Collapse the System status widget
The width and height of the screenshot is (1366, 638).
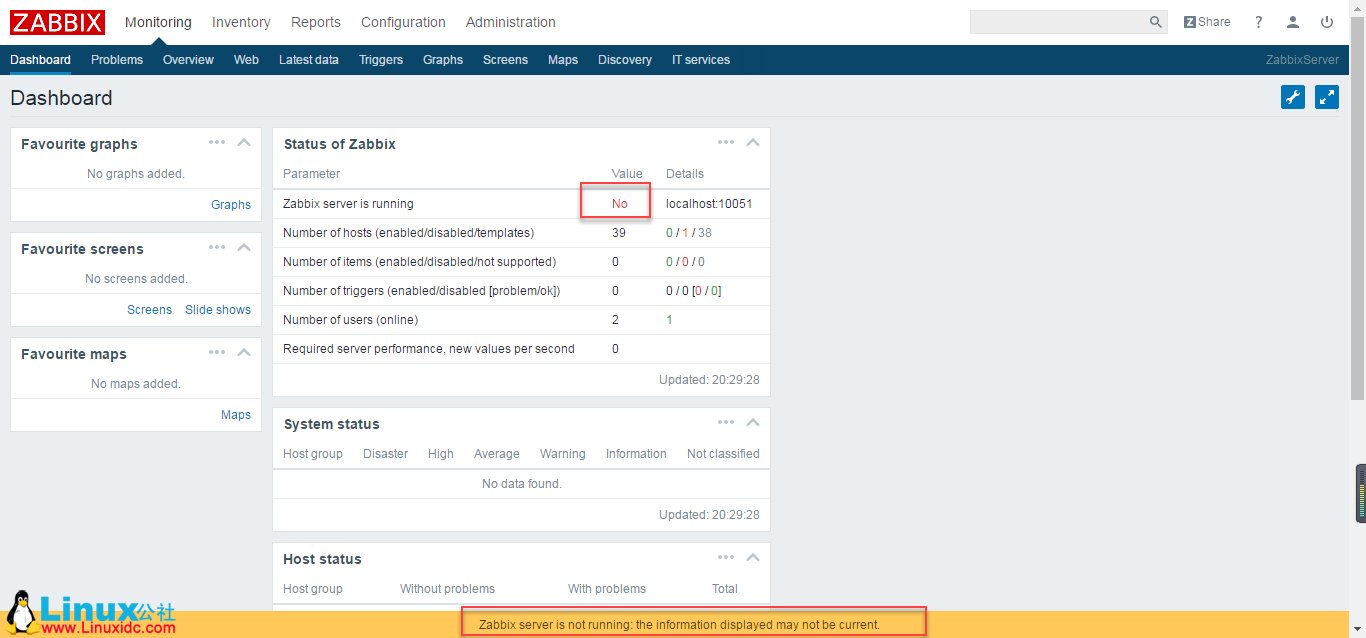752,421
